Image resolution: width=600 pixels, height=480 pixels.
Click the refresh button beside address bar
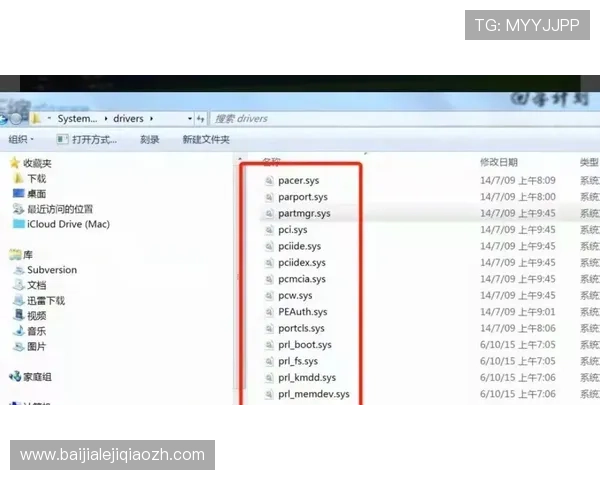click(x=201, y=119)
